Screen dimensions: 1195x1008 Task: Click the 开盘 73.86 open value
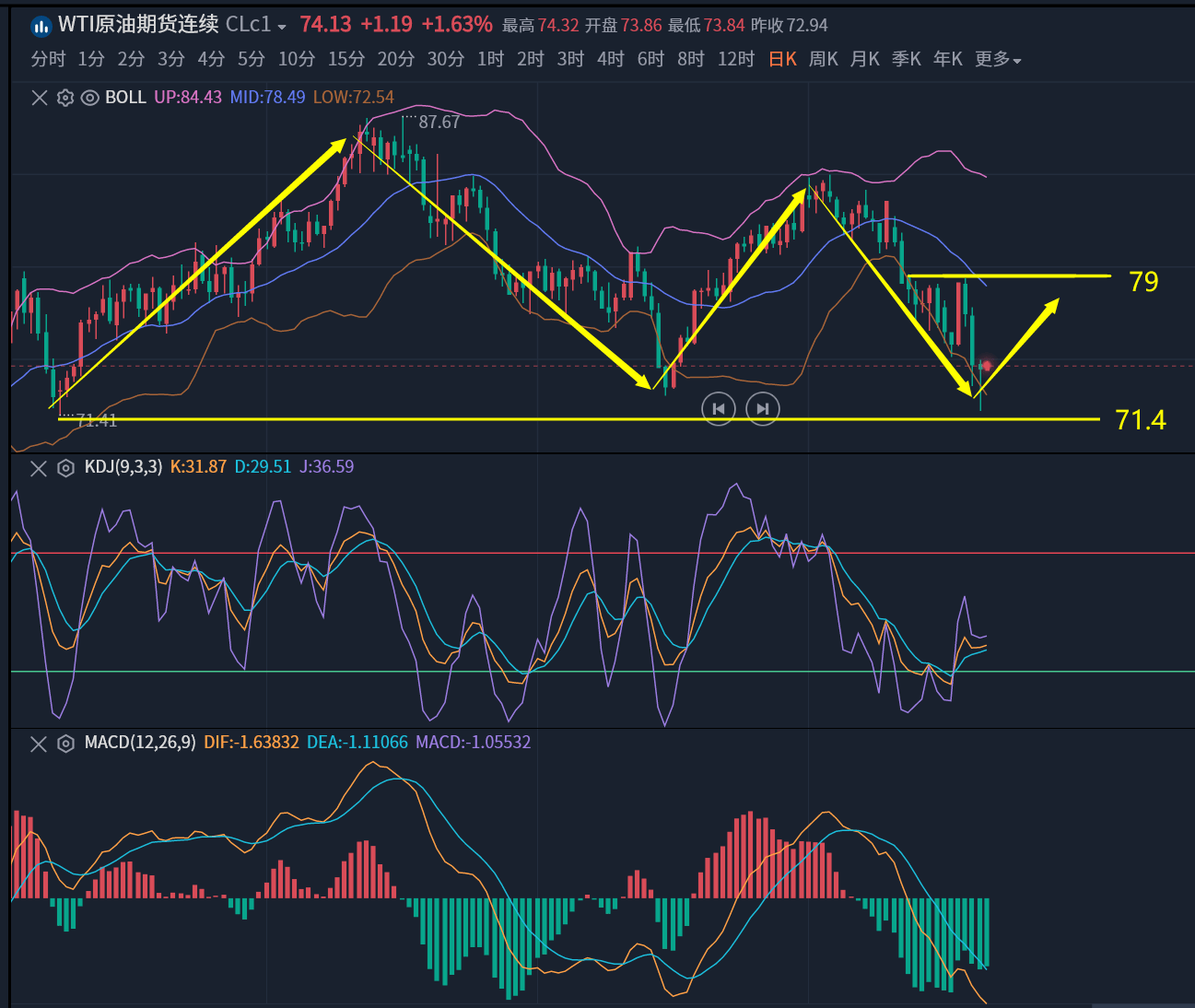click(623, 26)
